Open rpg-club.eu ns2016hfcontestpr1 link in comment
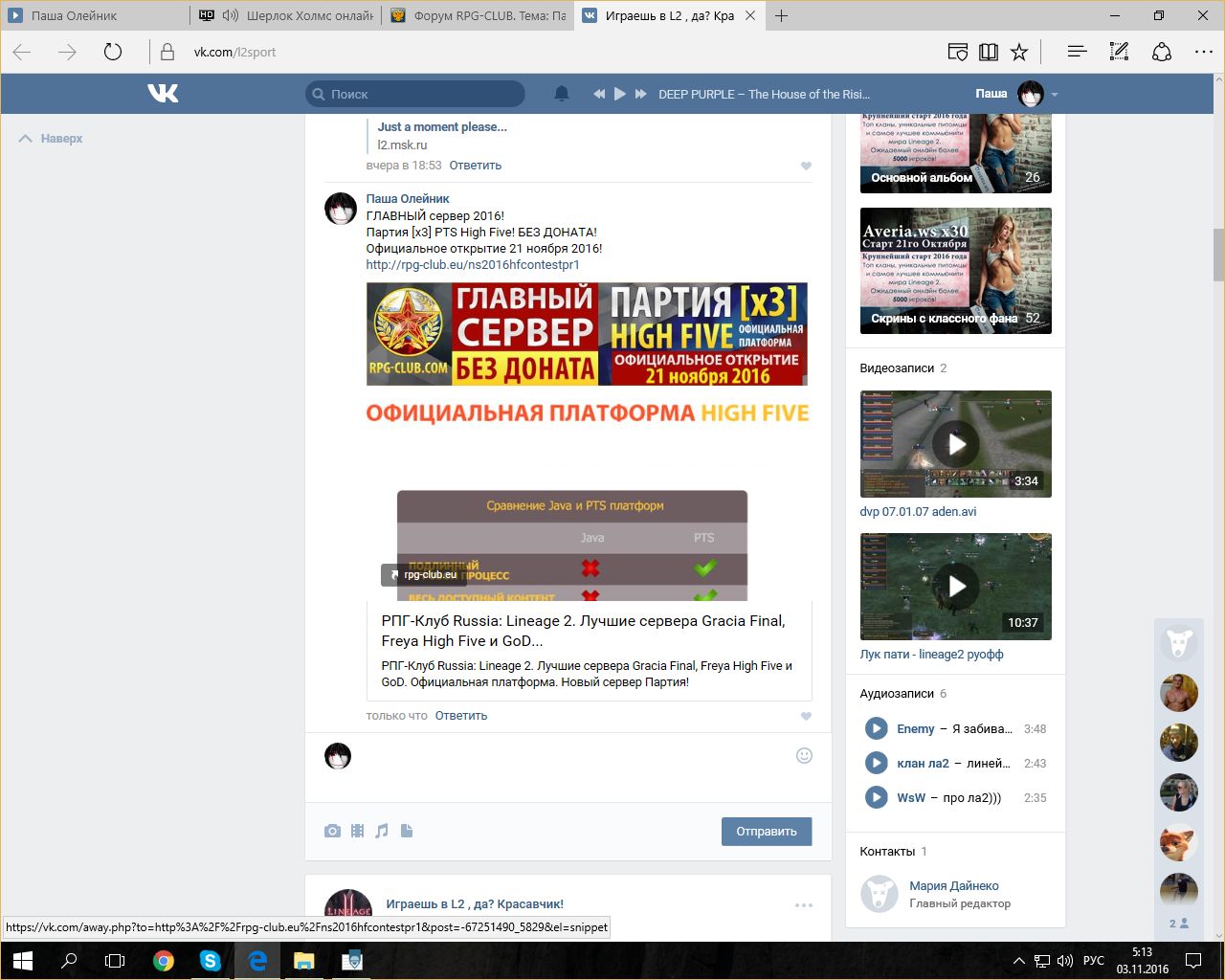 (473, 265)
